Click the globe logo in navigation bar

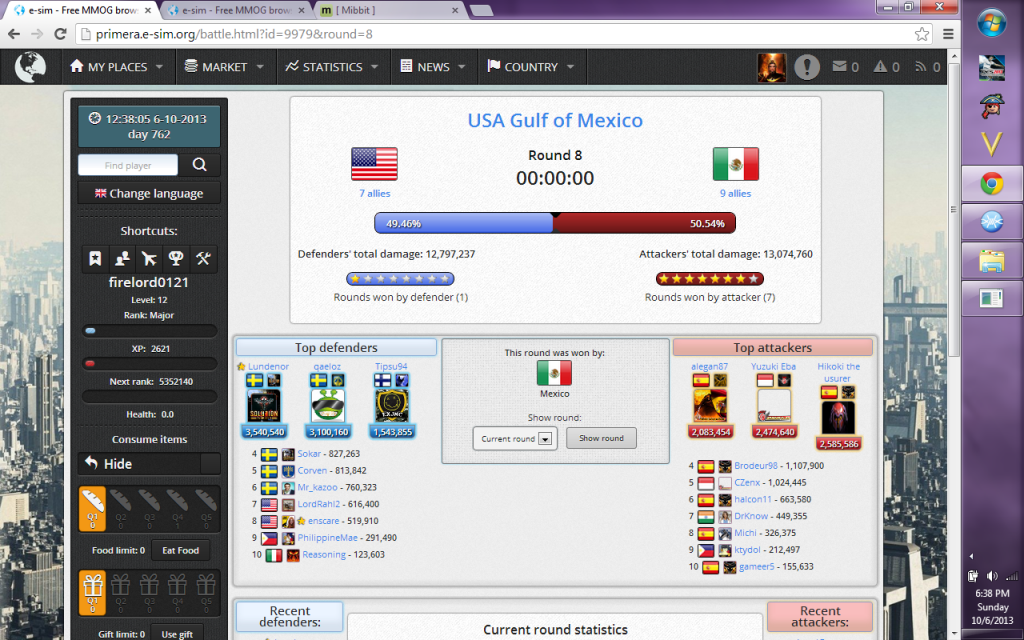[x=32, y=67]
